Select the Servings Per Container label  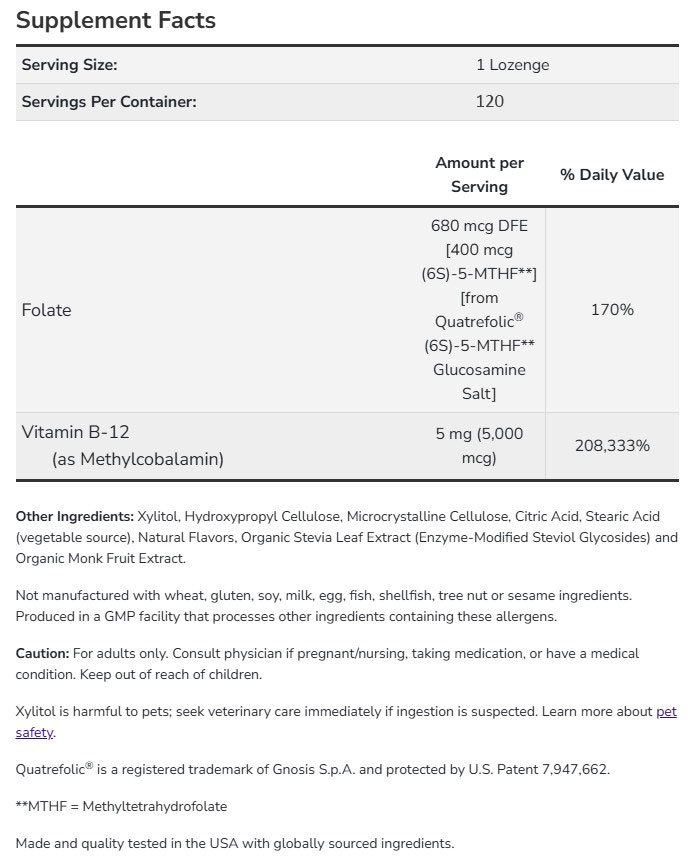109,101
